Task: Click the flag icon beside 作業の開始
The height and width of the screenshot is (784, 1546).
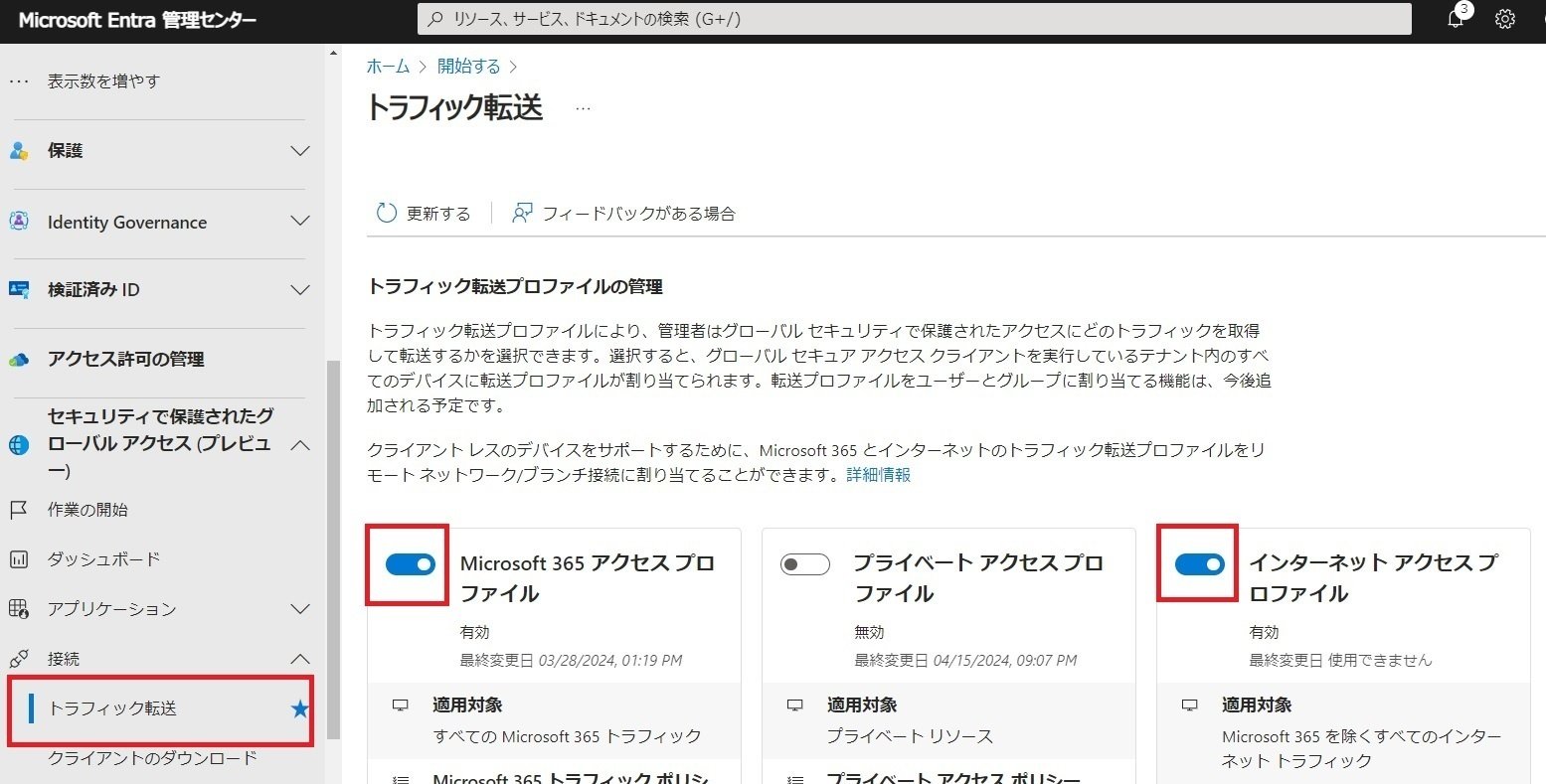Action: tap(18, 510)
